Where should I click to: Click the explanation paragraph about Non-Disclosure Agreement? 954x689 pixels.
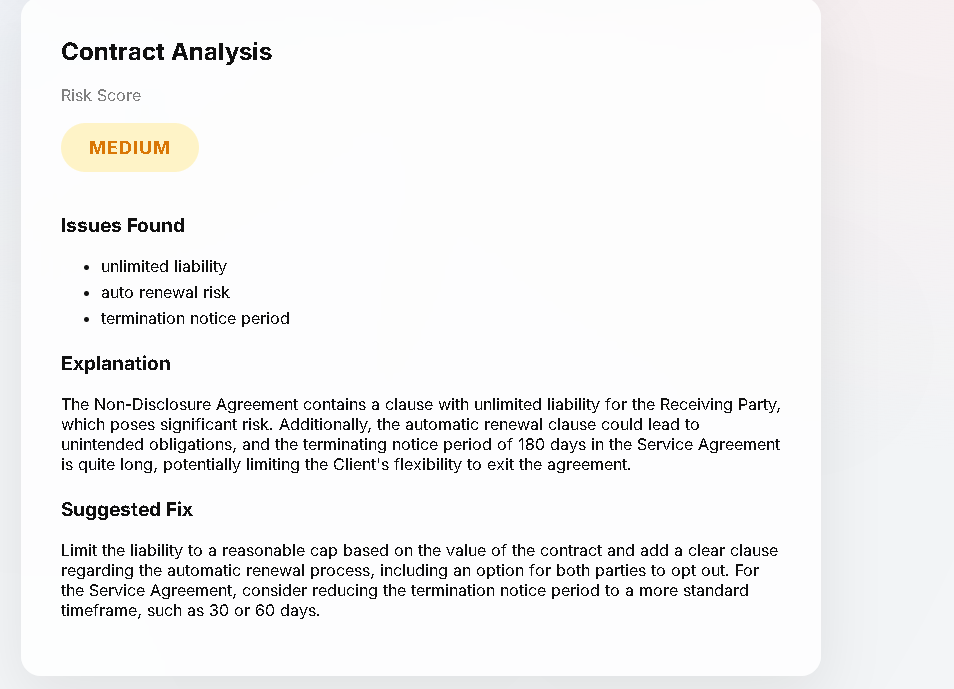(x=420, y=434)
